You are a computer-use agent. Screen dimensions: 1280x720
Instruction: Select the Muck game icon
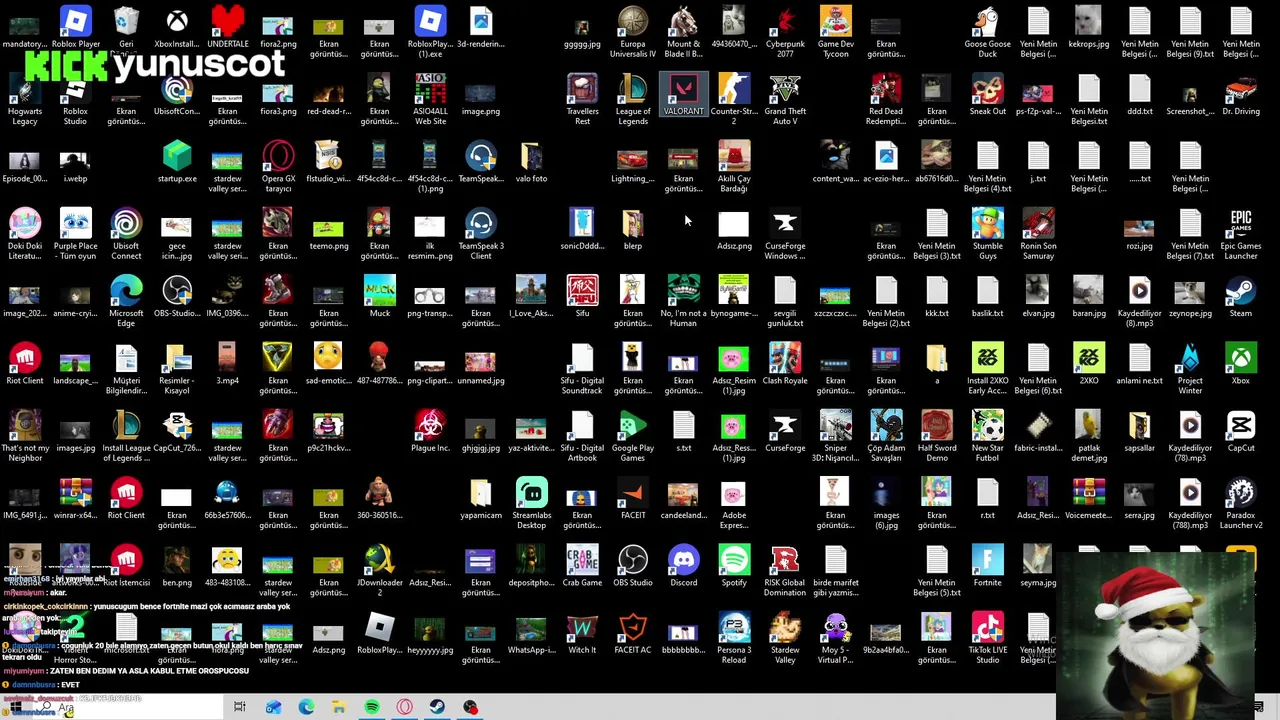[380, 297]
